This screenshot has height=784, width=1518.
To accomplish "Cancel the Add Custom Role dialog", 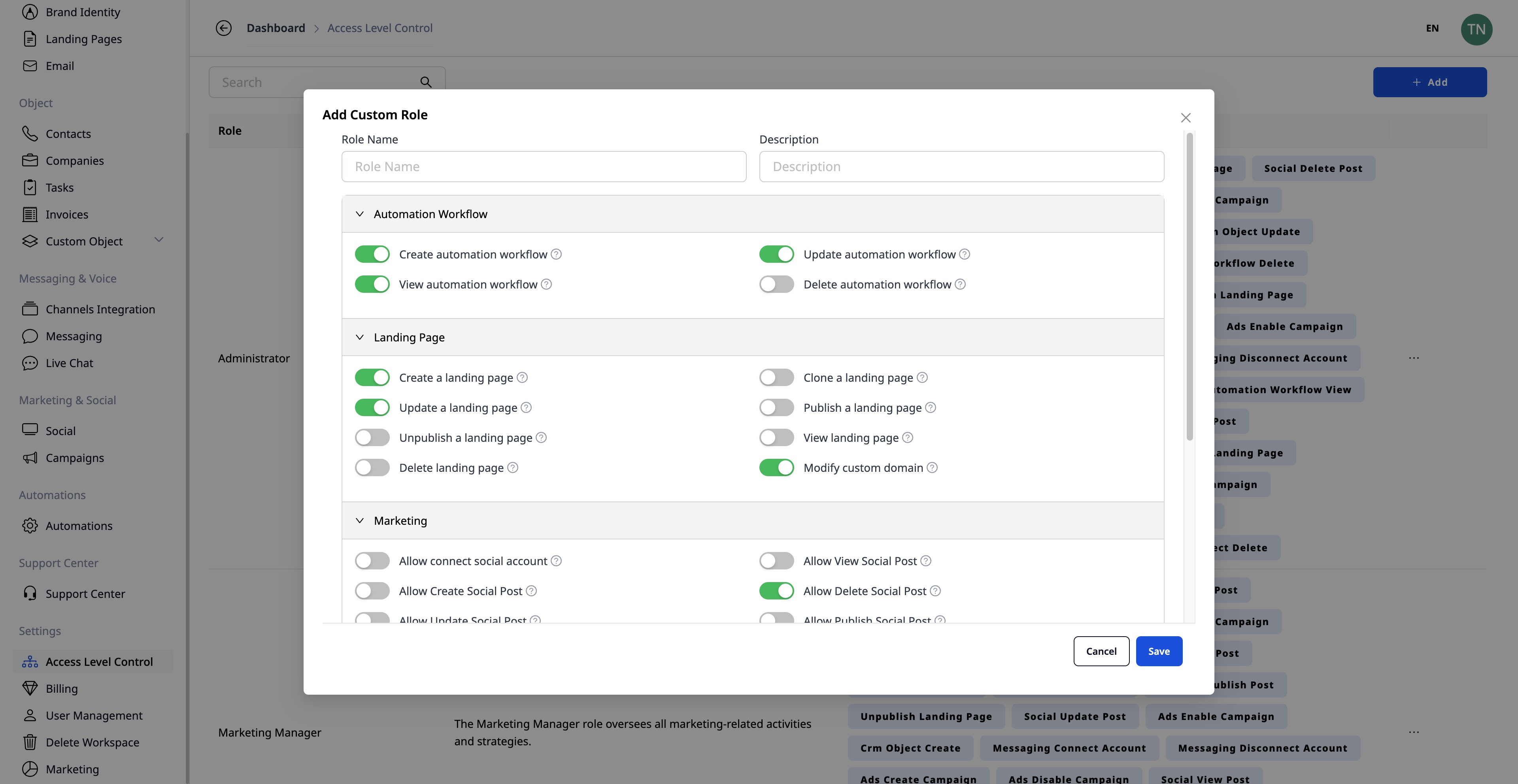I will tap(1101, 651).
